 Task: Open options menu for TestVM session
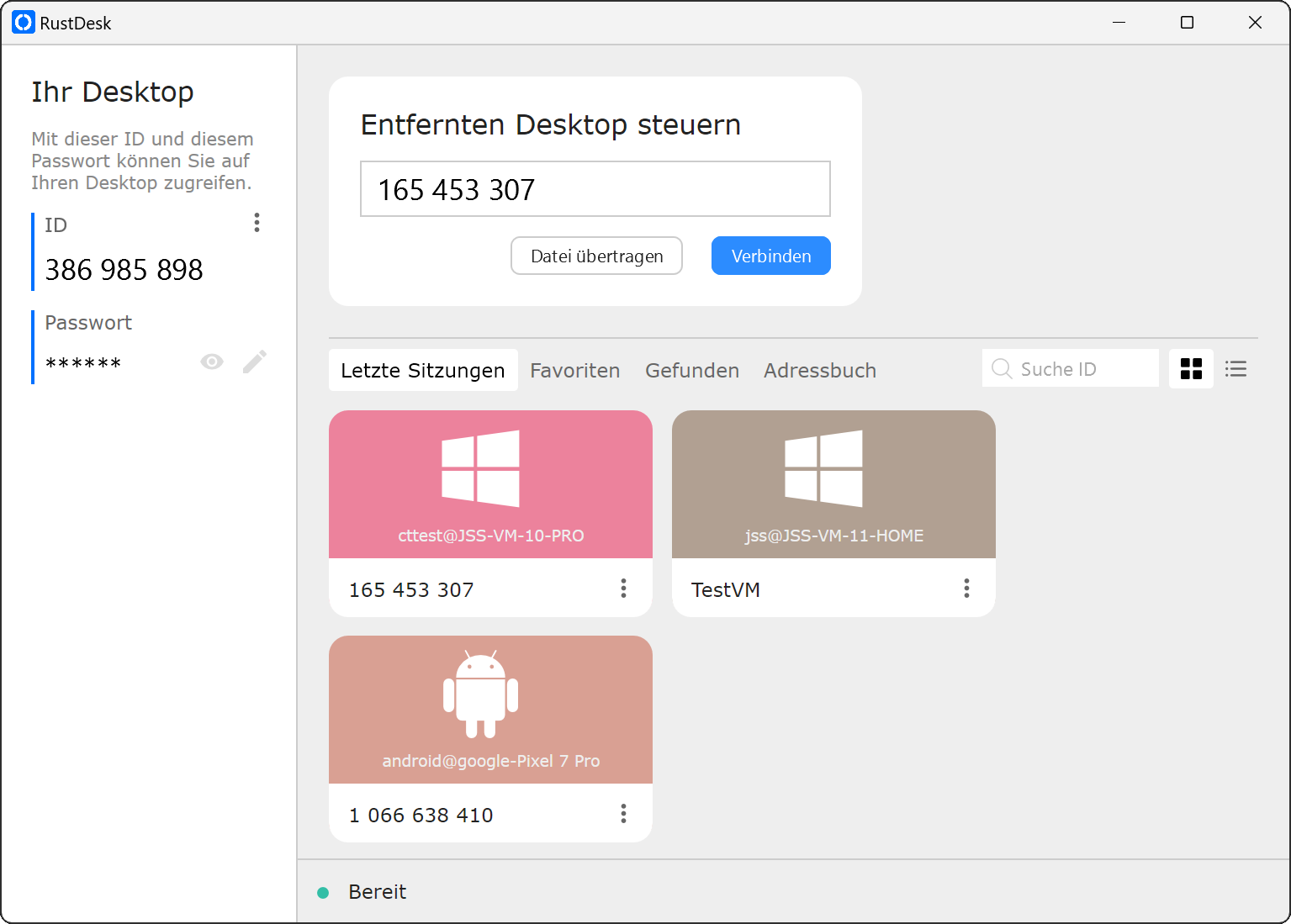966,589
